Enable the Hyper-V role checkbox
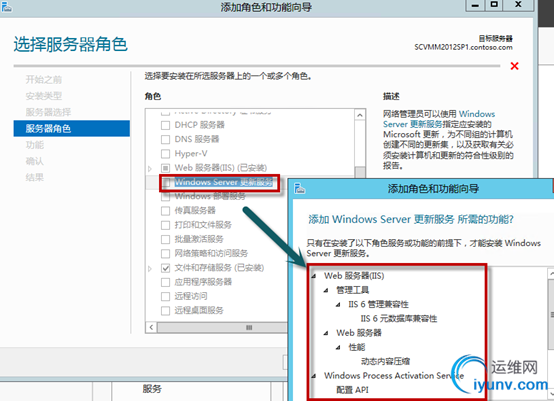 coord(165,154)
